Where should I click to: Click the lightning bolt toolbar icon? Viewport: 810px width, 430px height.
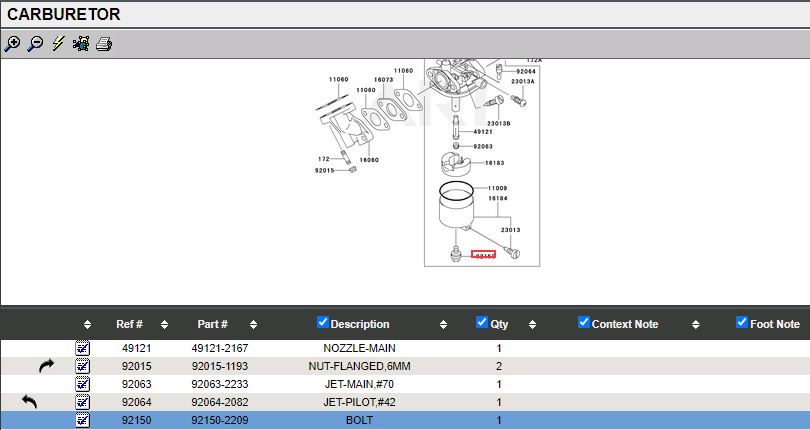pos(58,44)
